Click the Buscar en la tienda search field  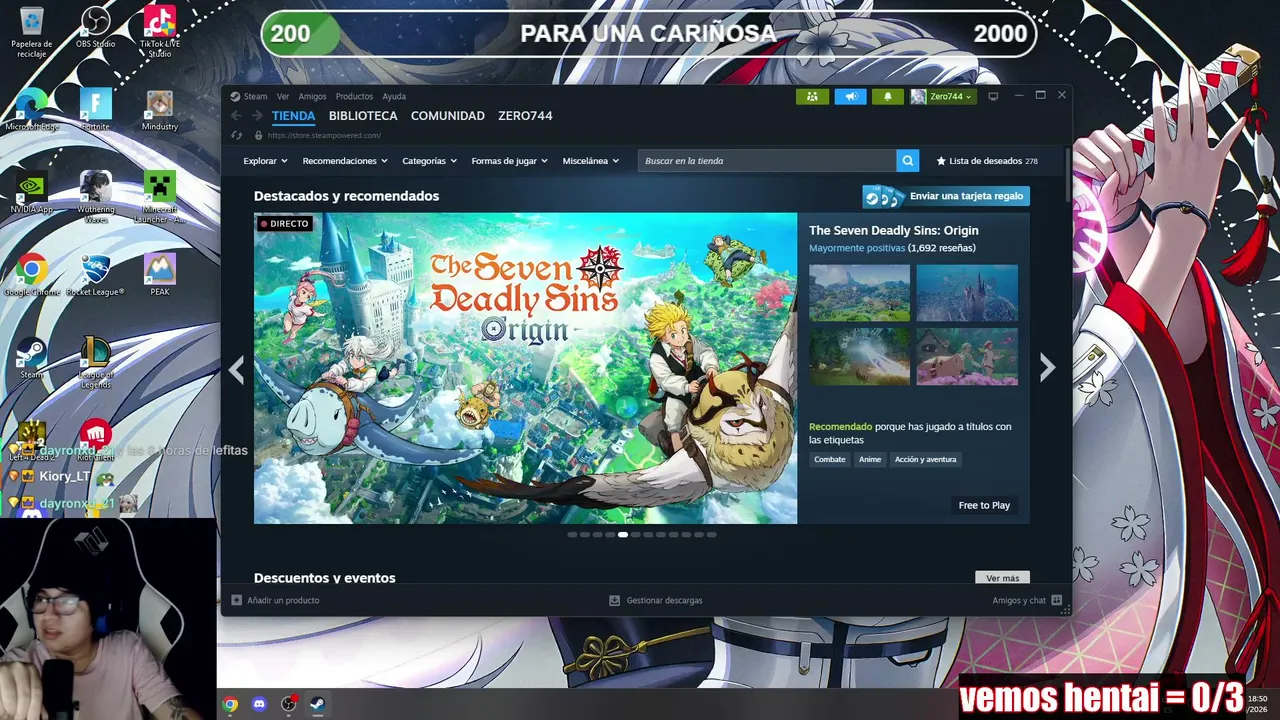pos(767,161)
